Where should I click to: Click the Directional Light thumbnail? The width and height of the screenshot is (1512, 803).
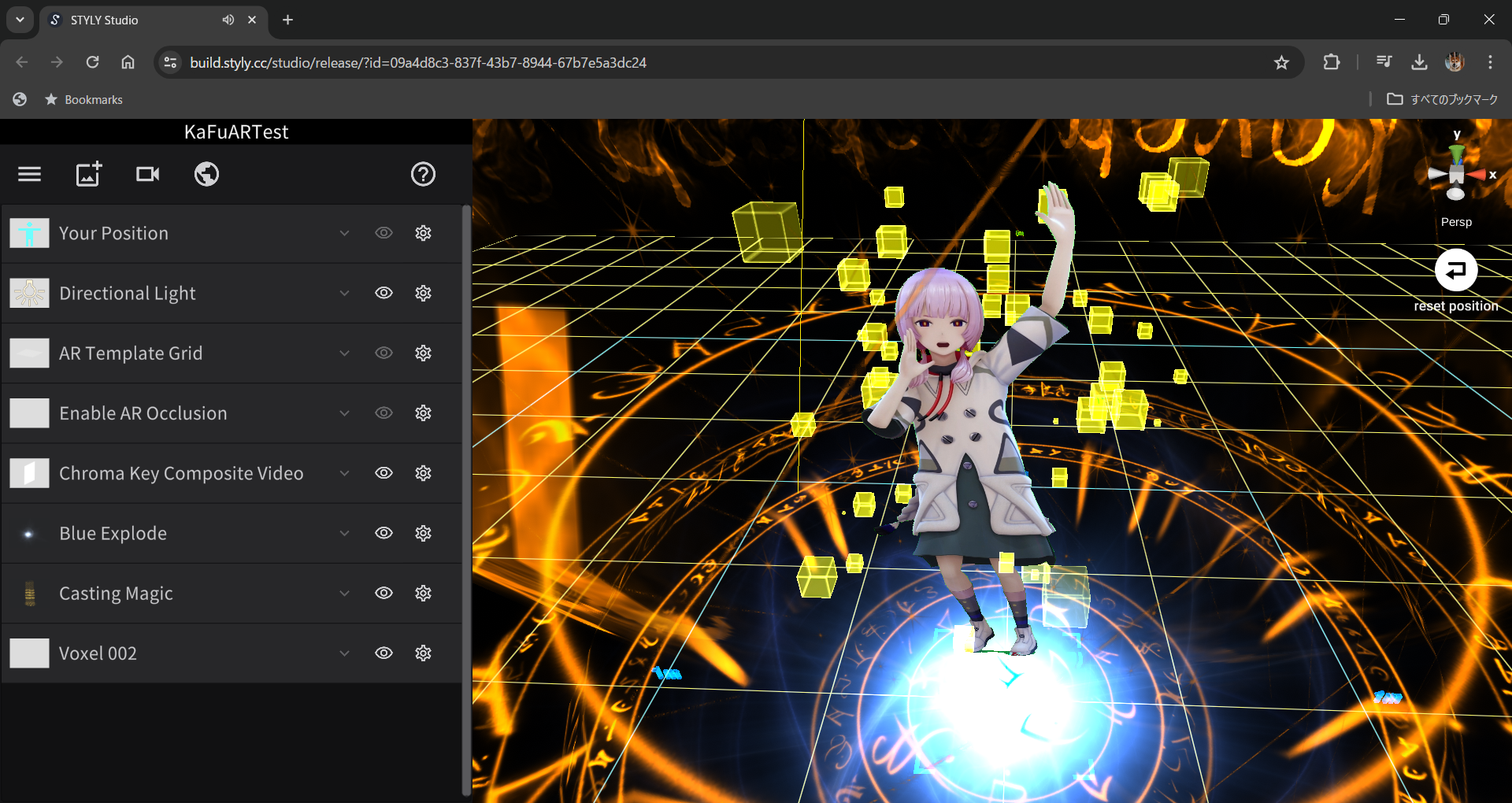29,293
